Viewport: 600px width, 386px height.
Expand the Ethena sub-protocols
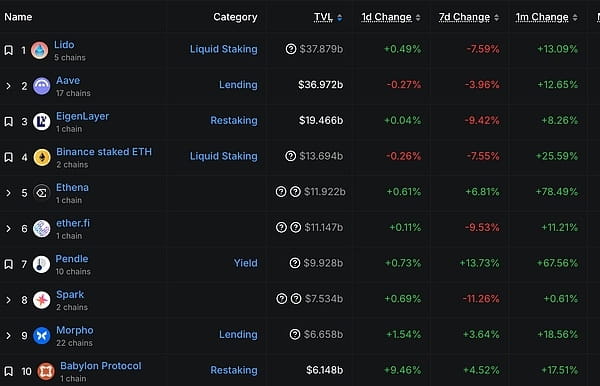[8, 193]
